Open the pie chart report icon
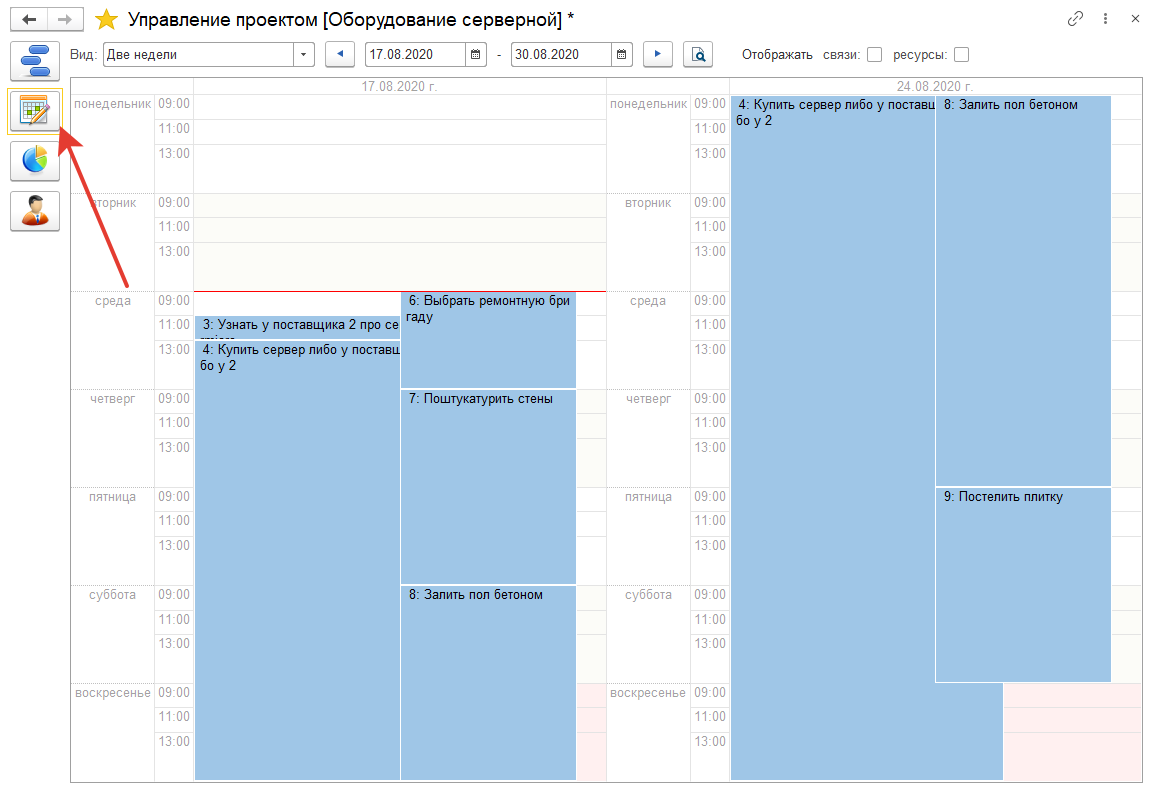 (x=34, y=161)
